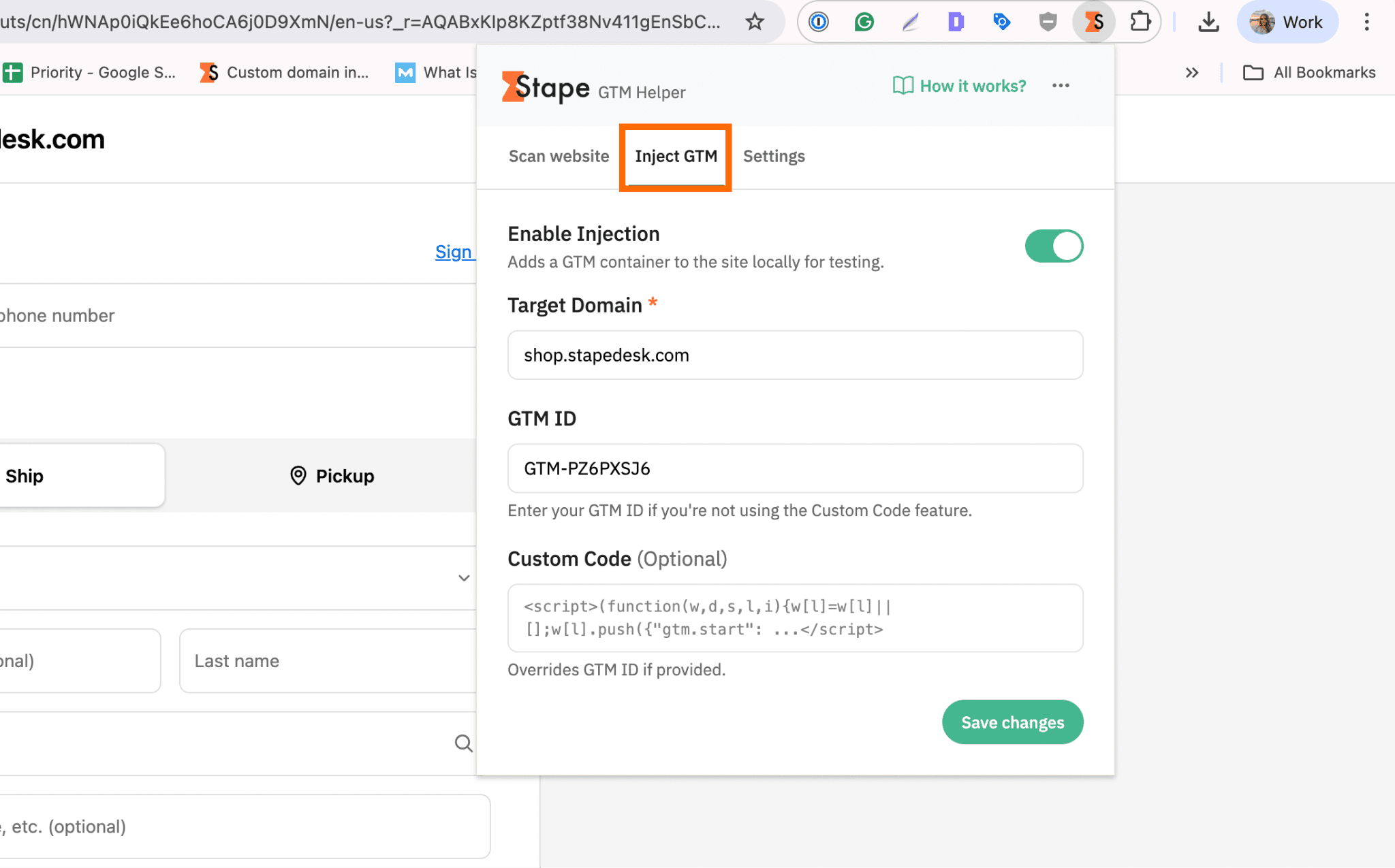This screenshot has height=868, width=1395.
Task: Show hidden bookmarks with double chevron
Action: 1192,73
